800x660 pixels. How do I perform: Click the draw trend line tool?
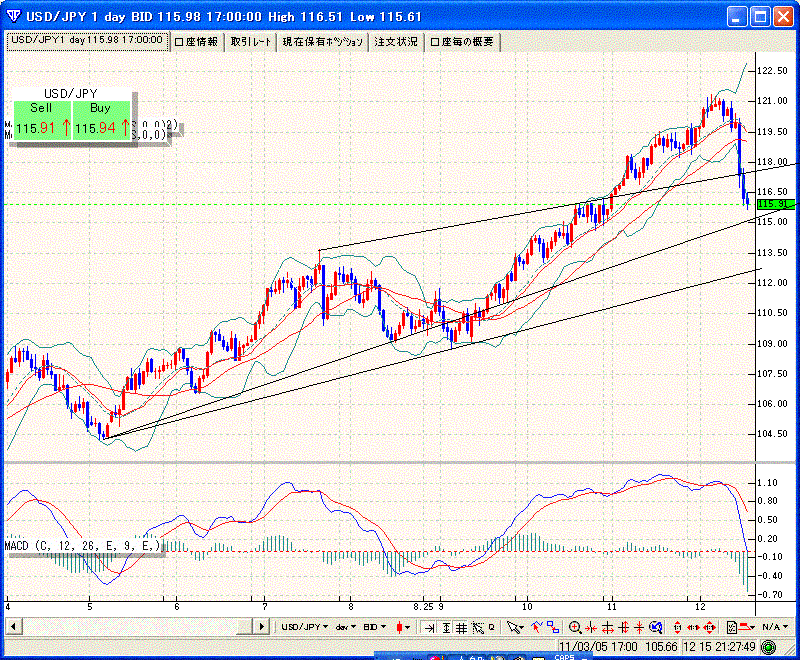pyautogui.click(x=537, y=626)
